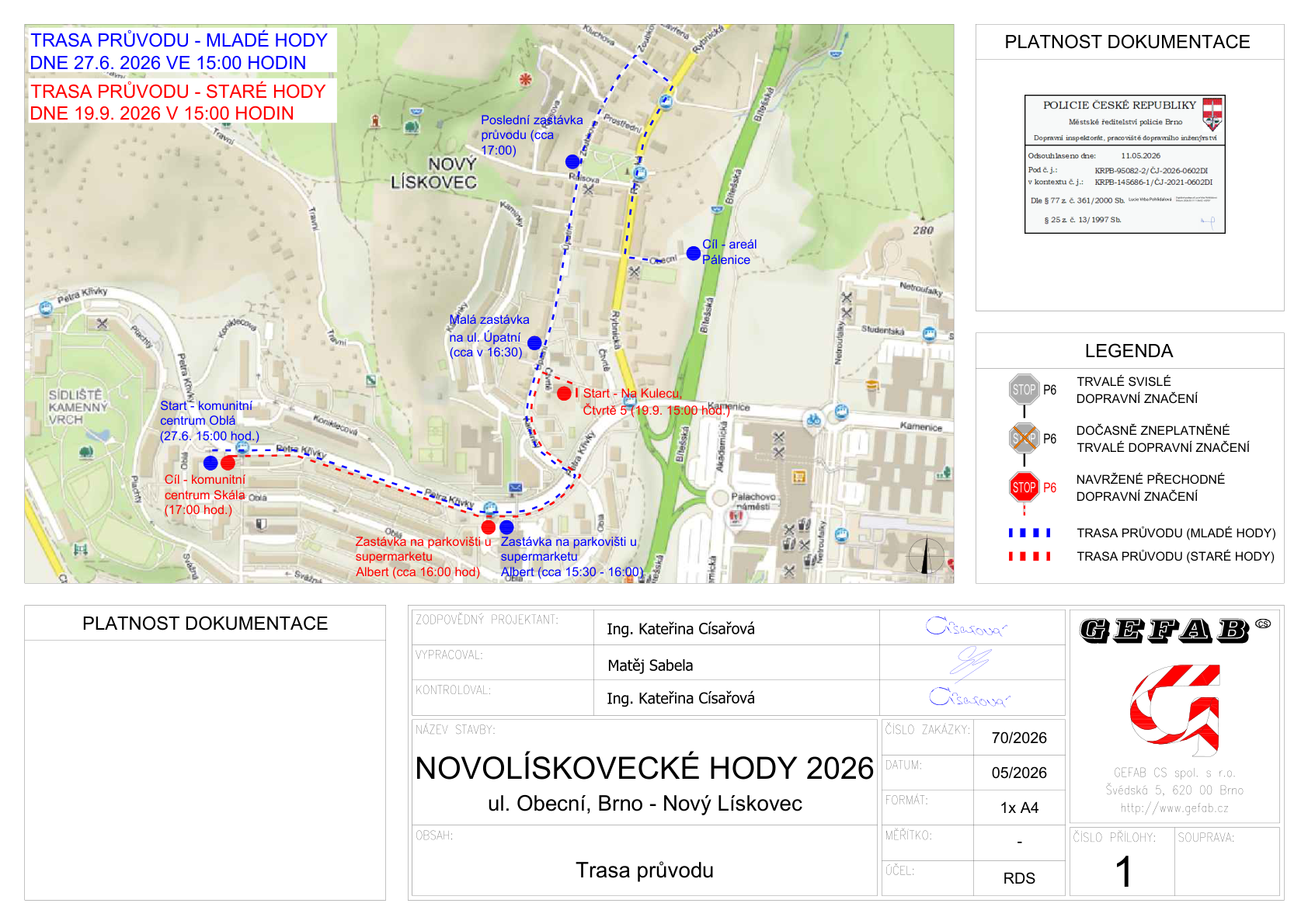Screen dimensions: 1308x924
Task: Click the red-white striped G logo
Action: pyautogui.click(x=1174, y=710)
